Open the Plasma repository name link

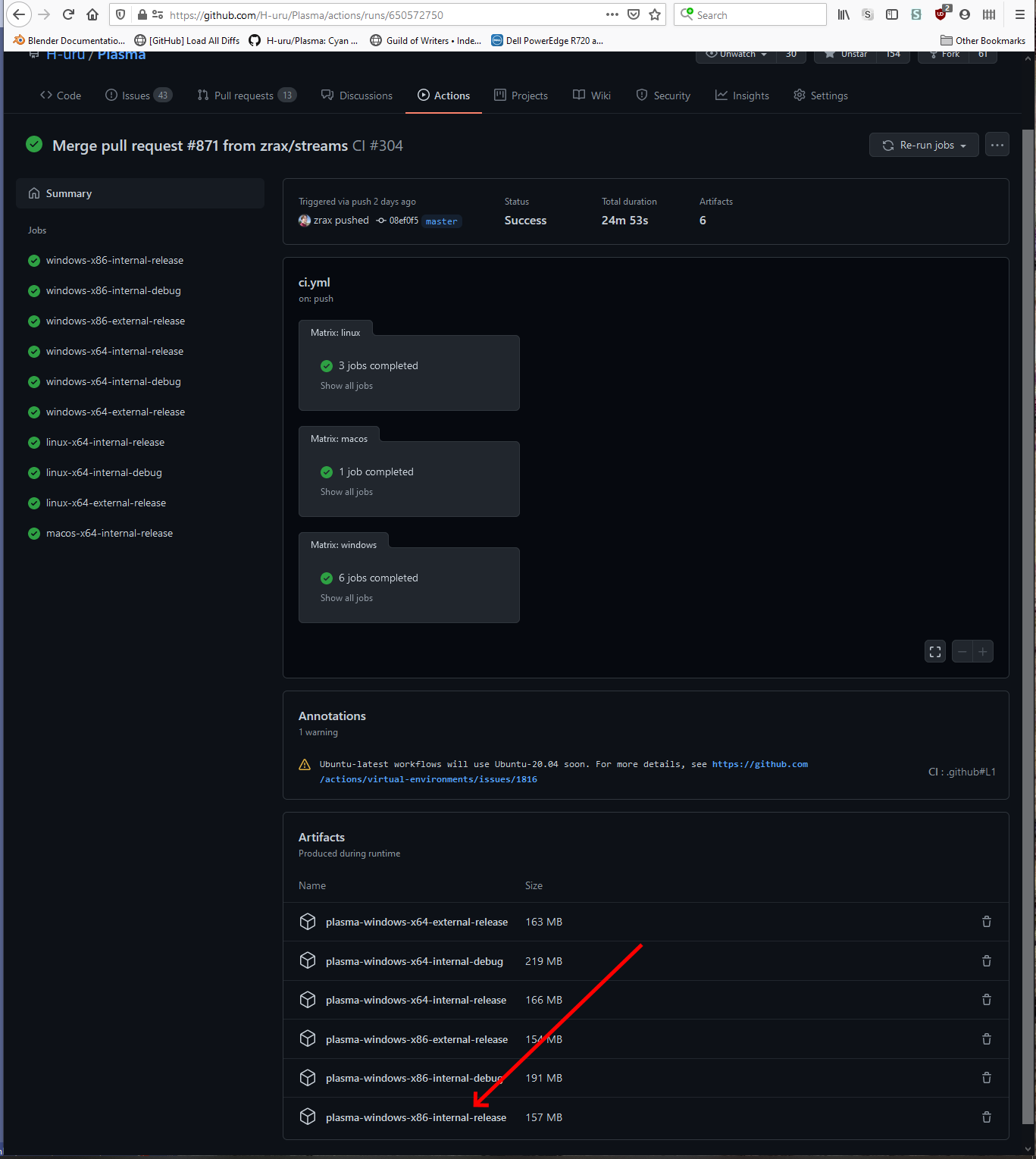tap(121, 55)
